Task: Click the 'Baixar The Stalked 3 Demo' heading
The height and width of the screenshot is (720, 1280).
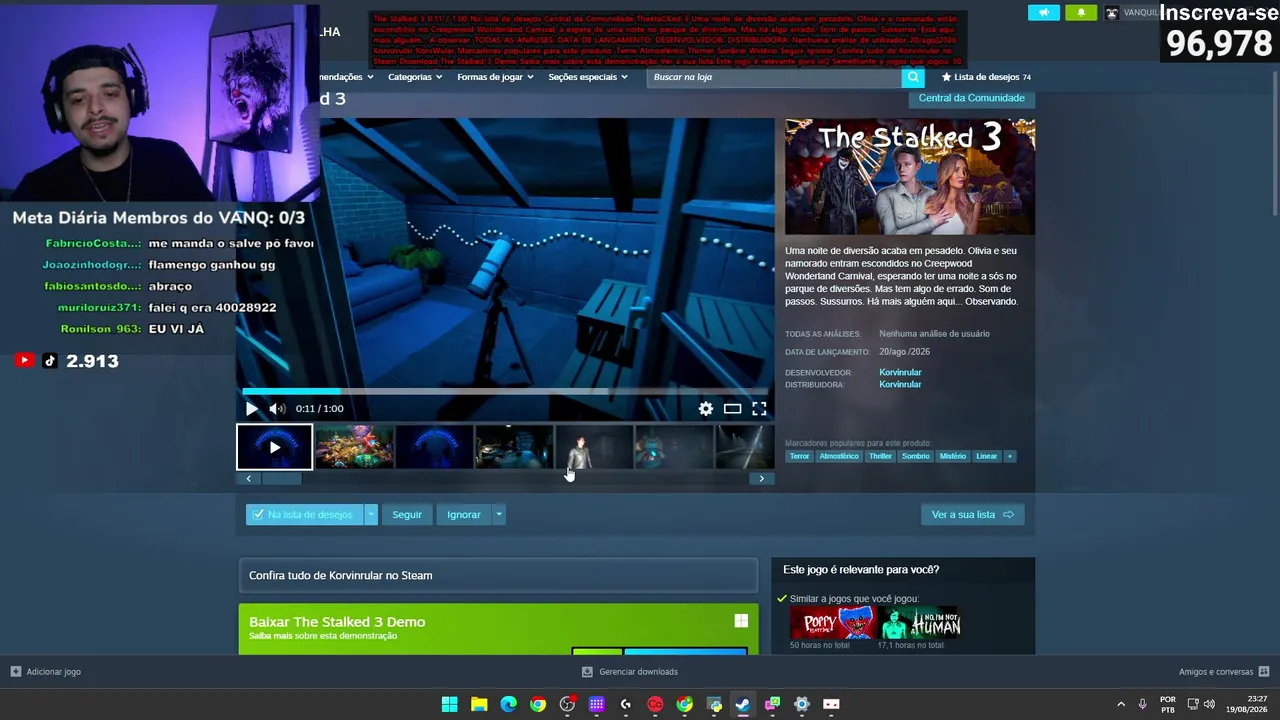Action: pyautogui.click(x=337, y=622)
